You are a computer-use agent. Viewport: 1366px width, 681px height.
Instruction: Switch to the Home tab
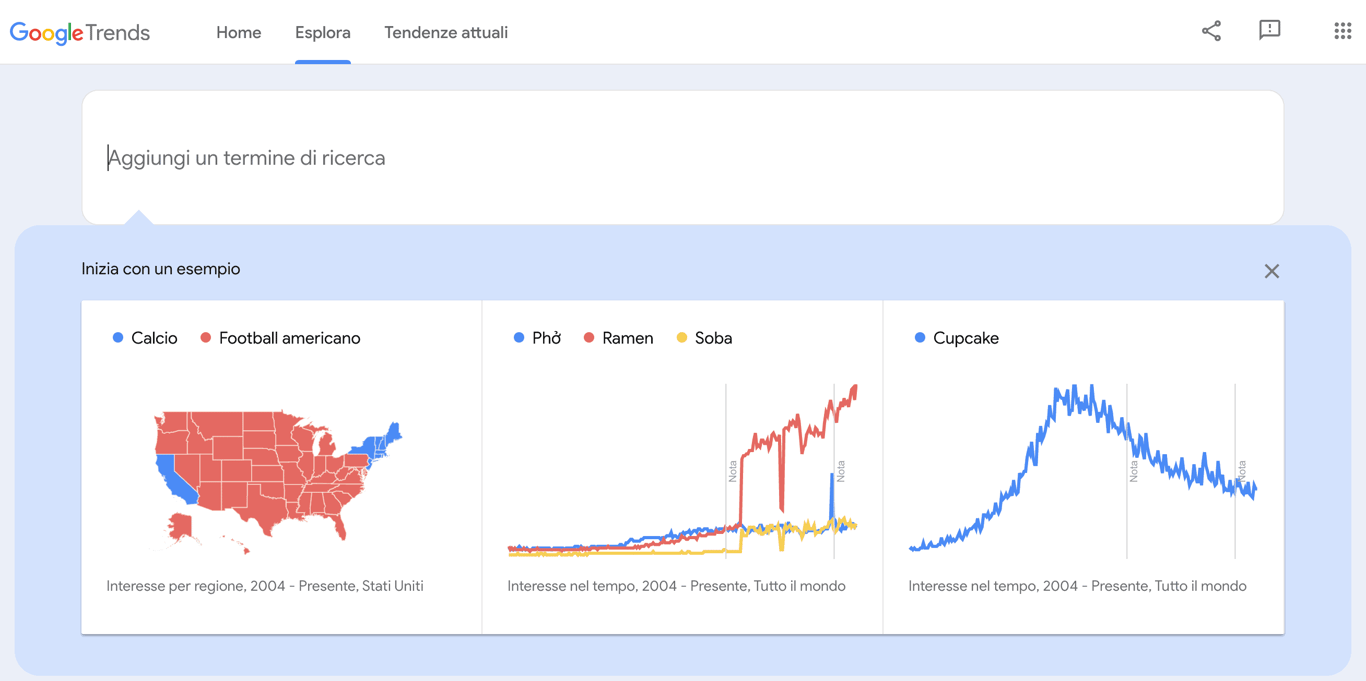(x=238, y=32)
